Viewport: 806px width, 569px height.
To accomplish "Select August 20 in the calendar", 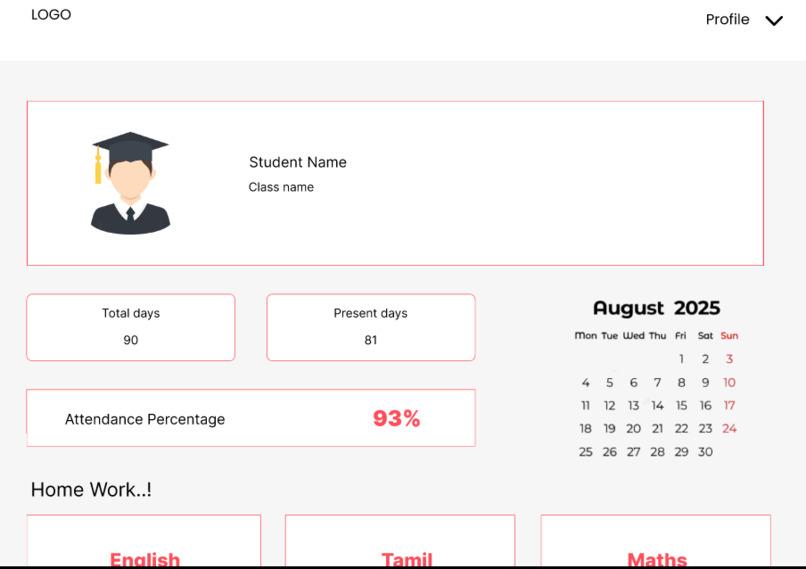I will (x=633, y=429).
